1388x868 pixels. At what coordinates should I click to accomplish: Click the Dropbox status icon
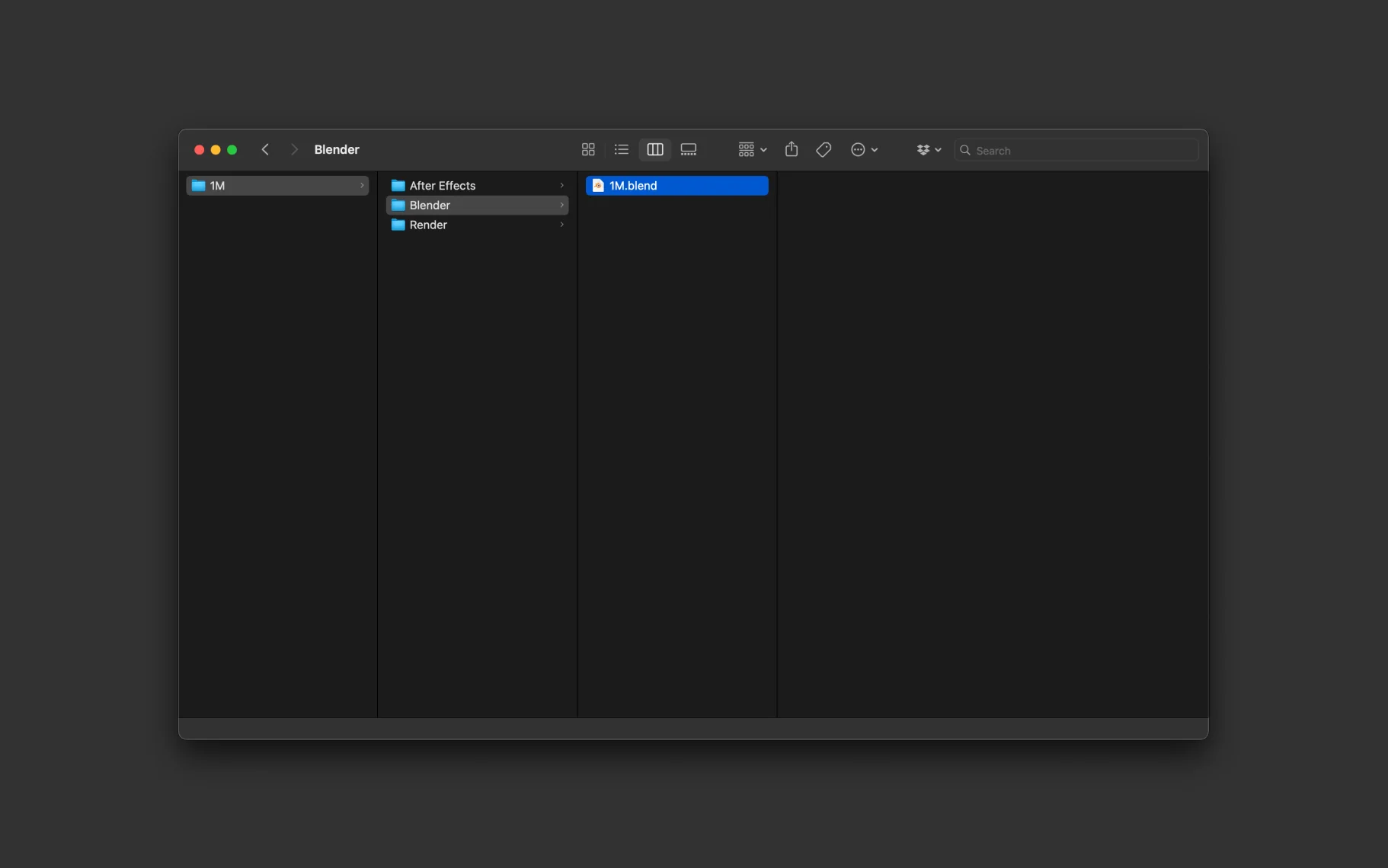[924, 149]
